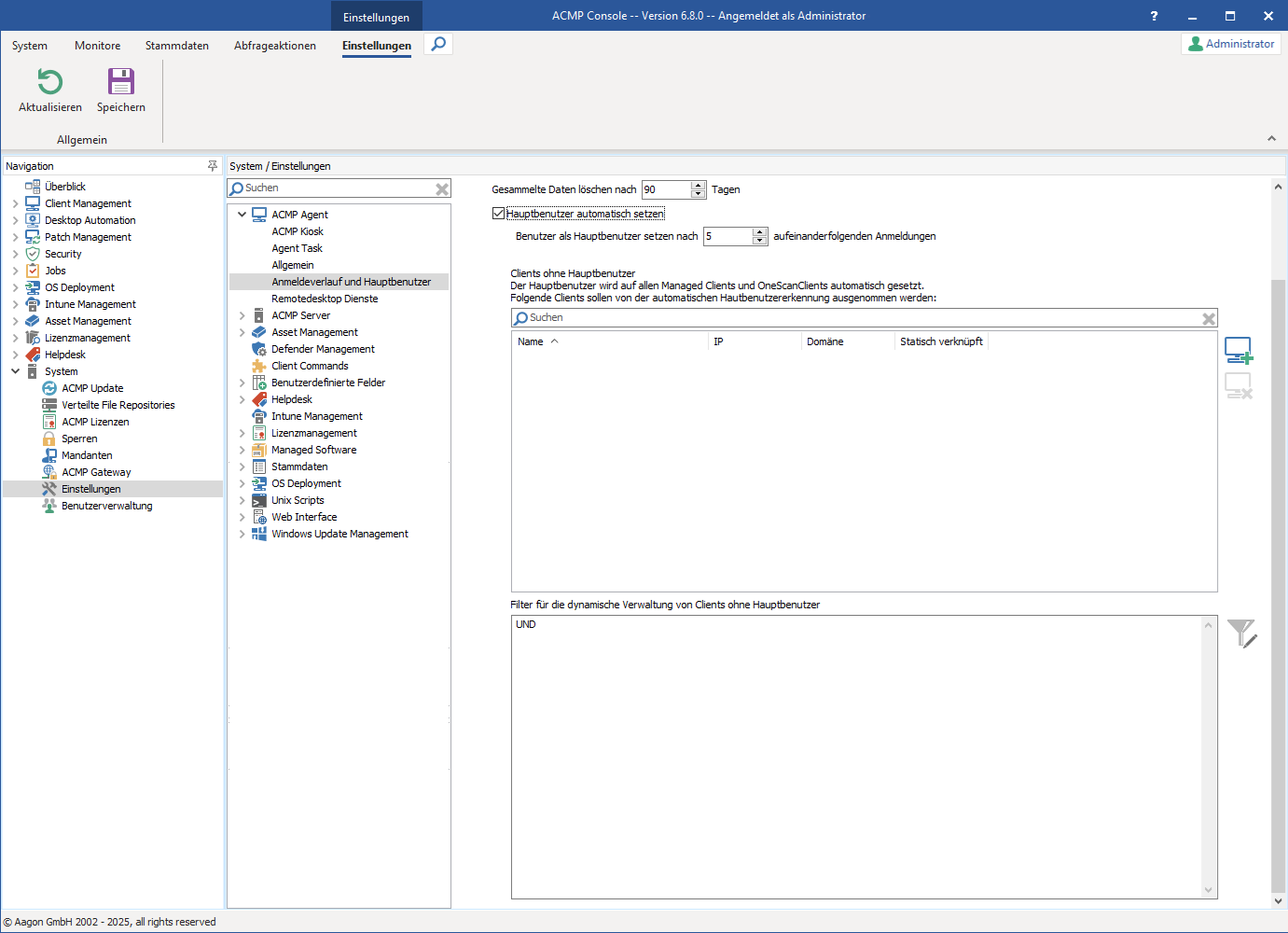Open the Stammdaten ribbon tab
The width and height of the screenshot is (1288, 933).
tap(176, 46)
